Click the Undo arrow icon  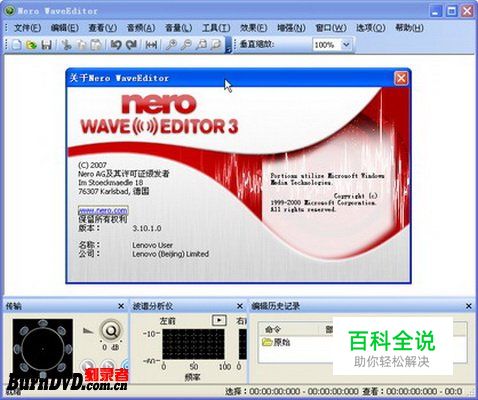click(116, 45)
